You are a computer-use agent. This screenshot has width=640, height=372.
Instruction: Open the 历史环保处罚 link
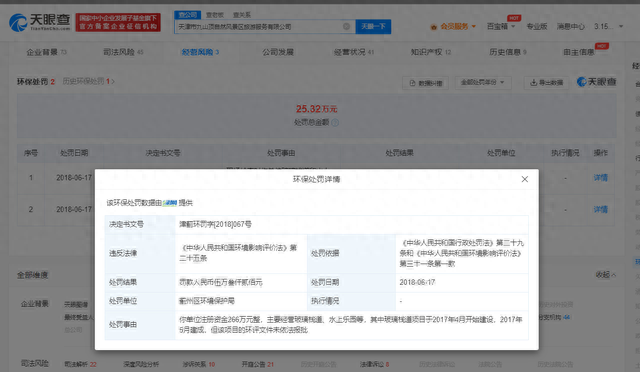point(88,81)
